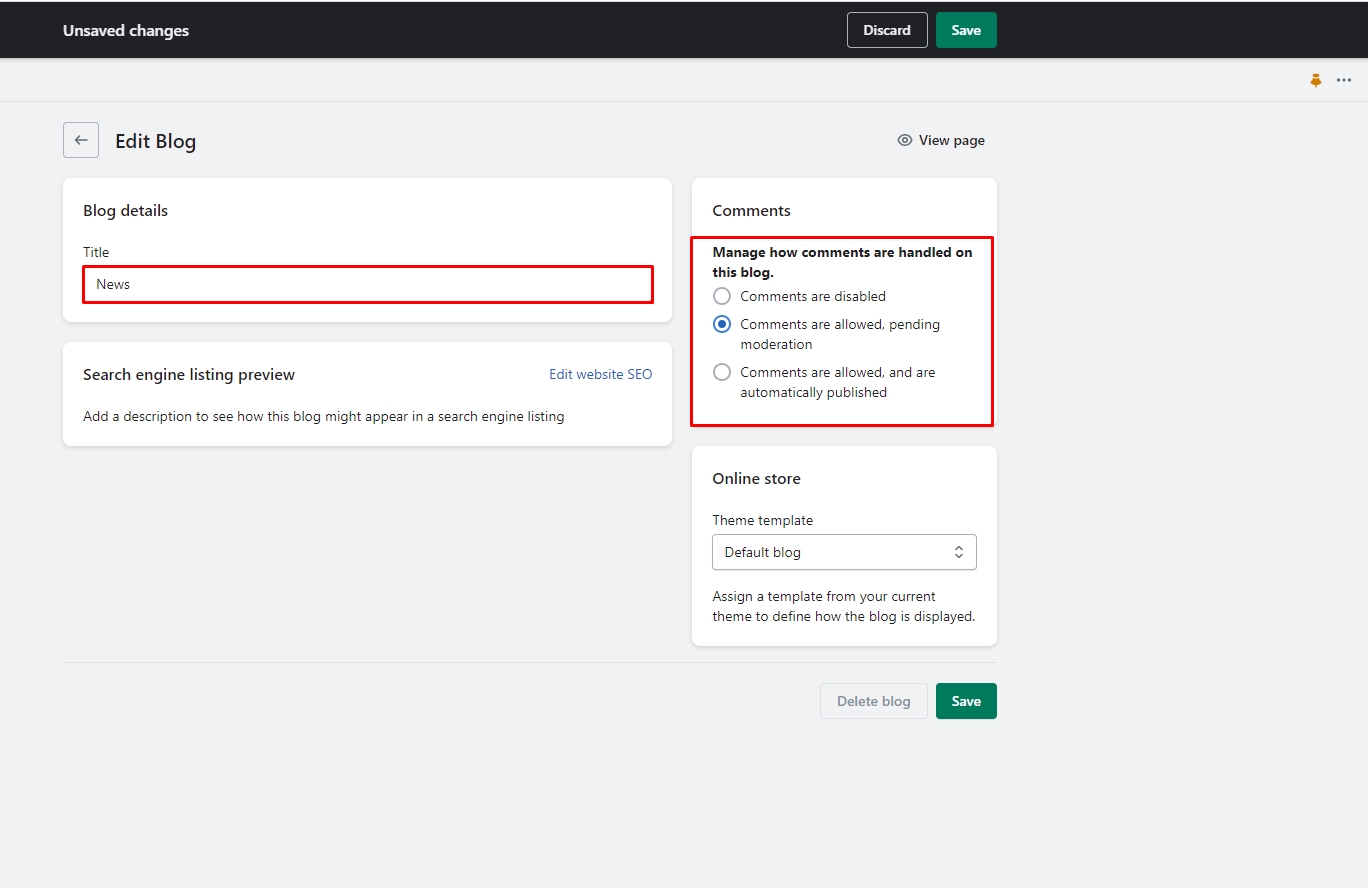Open the three-dot more options menu
Screen dimensions: 1368x888
(x=1344, y=80)
